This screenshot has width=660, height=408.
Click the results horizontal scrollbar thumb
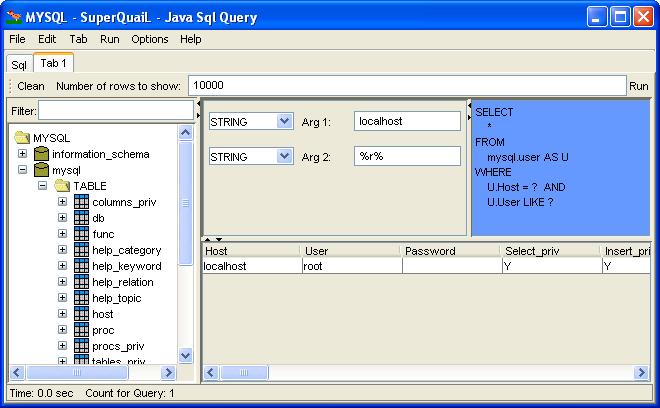click(236, 373)
